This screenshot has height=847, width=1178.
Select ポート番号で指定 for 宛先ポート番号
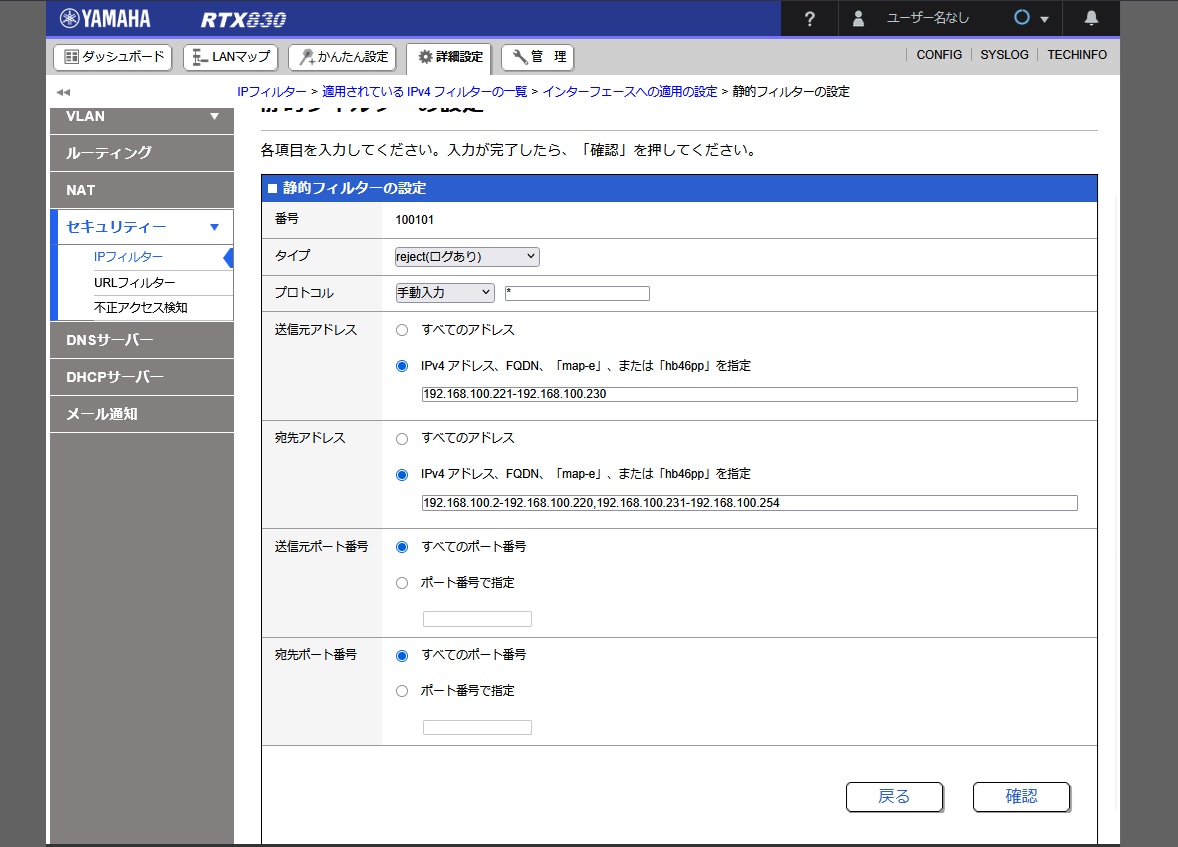pos(402,691)
